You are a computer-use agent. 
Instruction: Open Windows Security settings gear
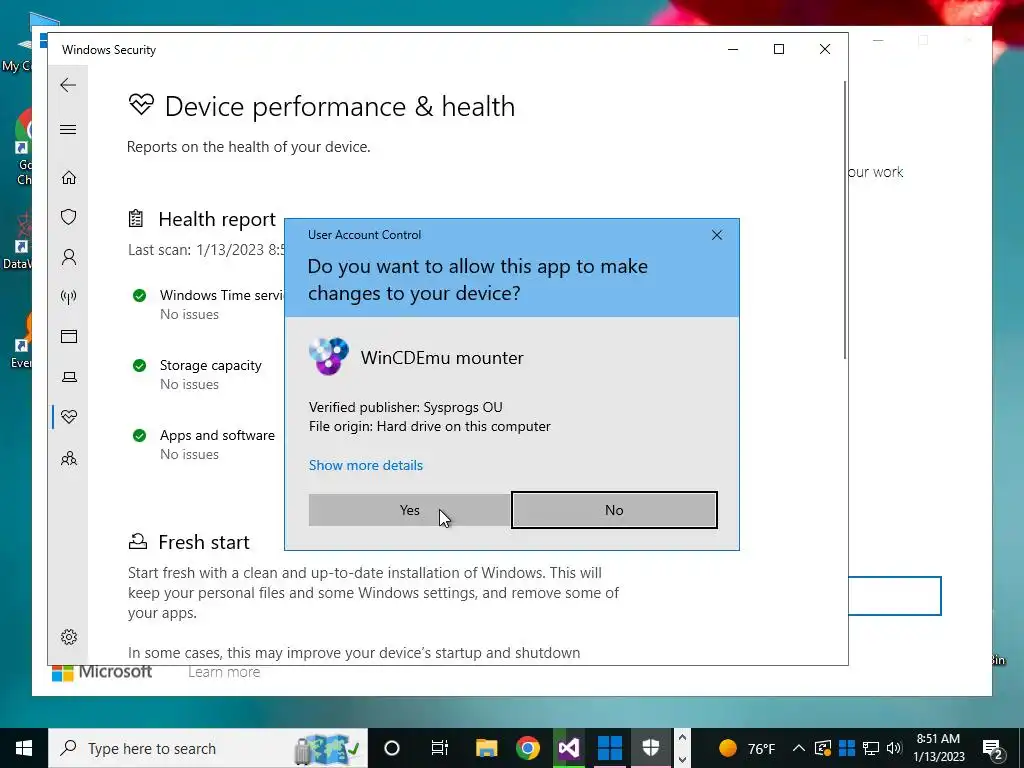[x=69, y=637]
